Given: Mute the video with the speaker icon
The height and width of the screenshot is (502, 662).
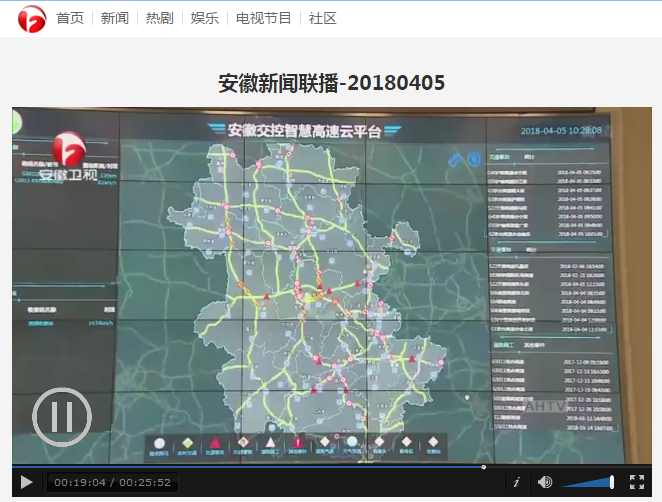Looking at the screenshot, I should point(545,482).
